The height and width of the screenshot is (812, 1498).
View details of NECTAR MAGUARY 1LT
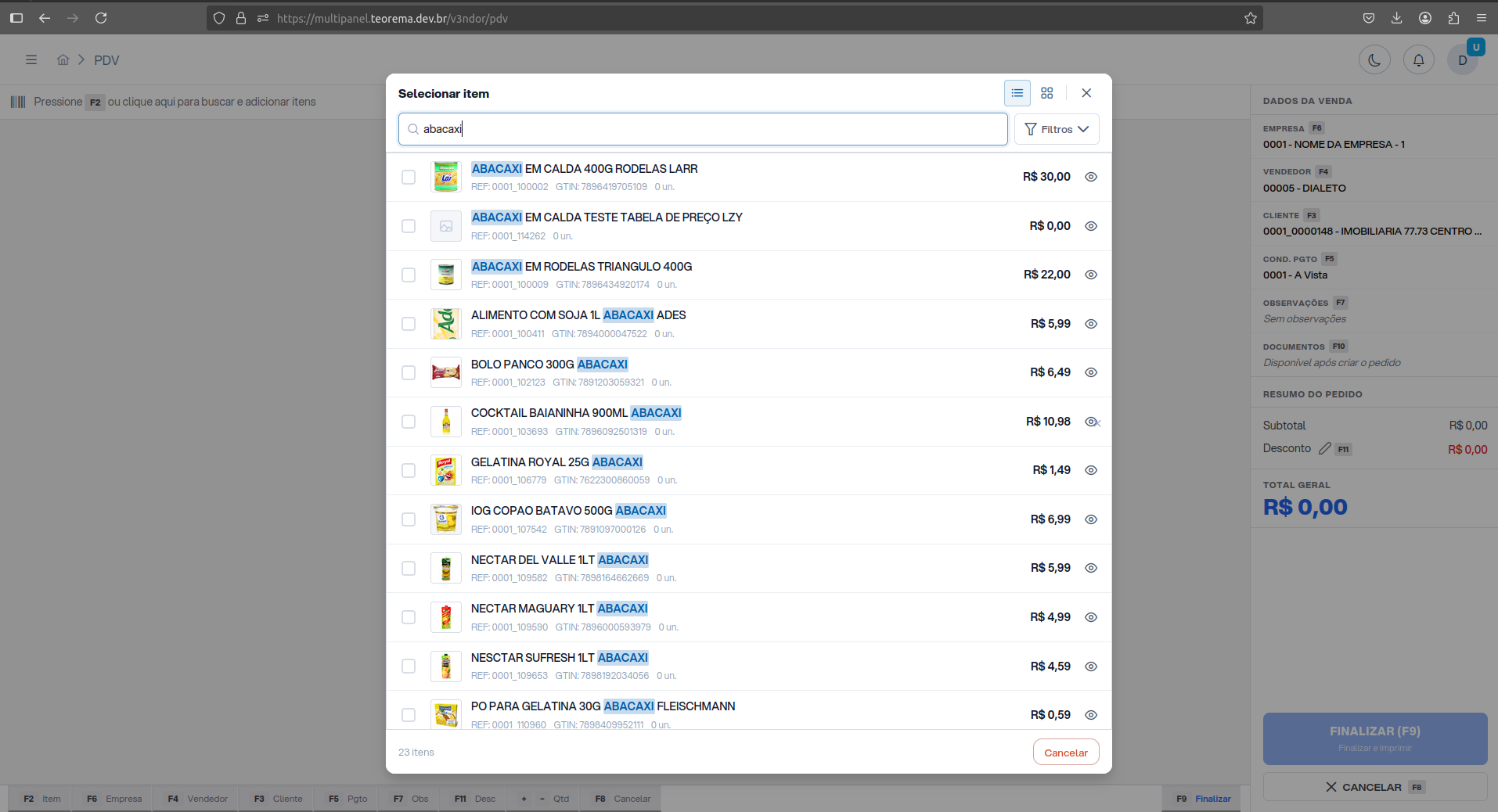coord(1091,617)
